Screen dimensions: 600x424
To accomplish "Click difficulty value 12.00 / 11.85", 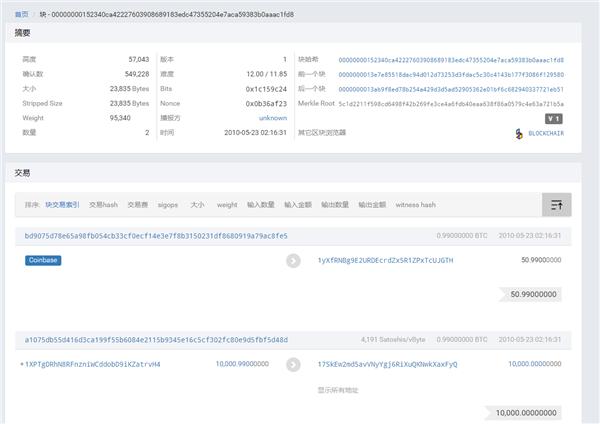I will point(267,74).
